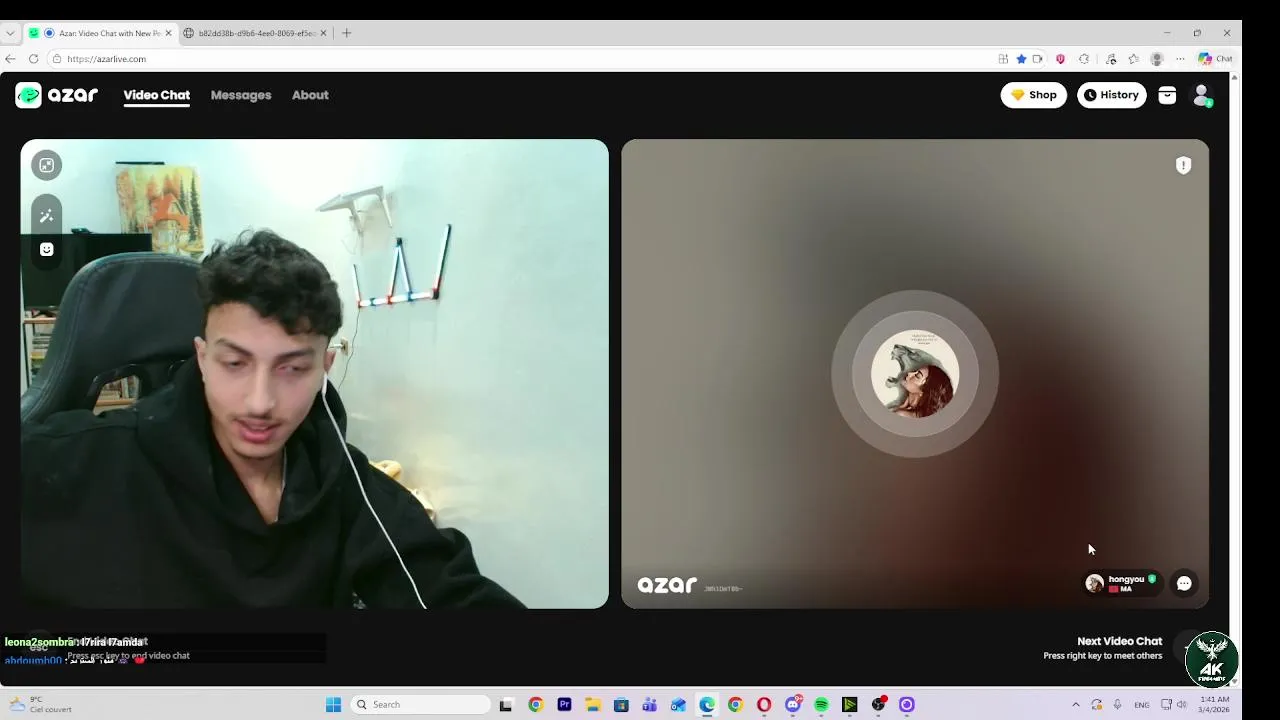1280x720 pixels.
Task: Open the gem Shop button
Action: (x=1034, y=95)
